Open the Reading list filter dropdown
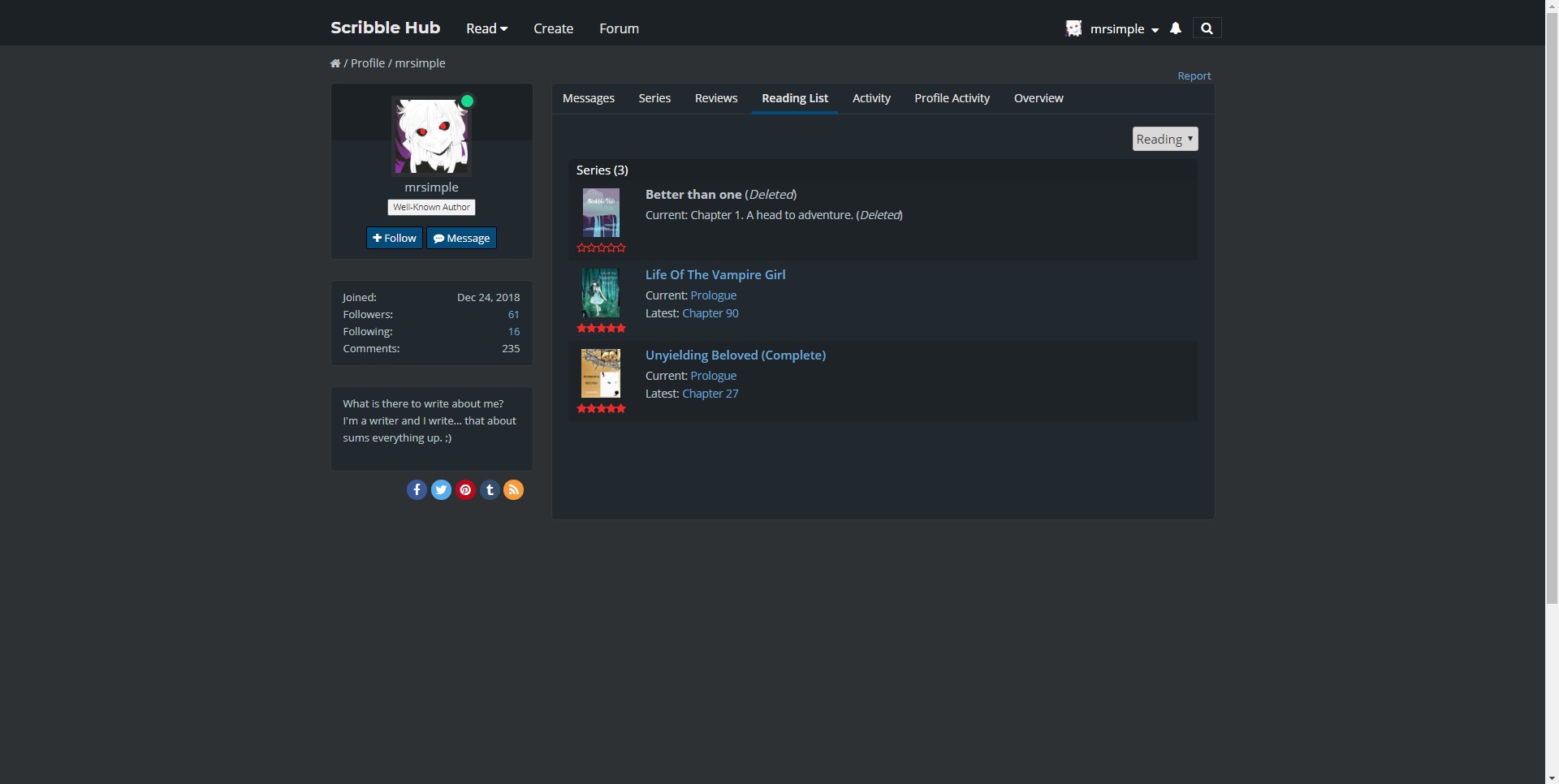The image size is (1559, 784). coord(1164,139)
